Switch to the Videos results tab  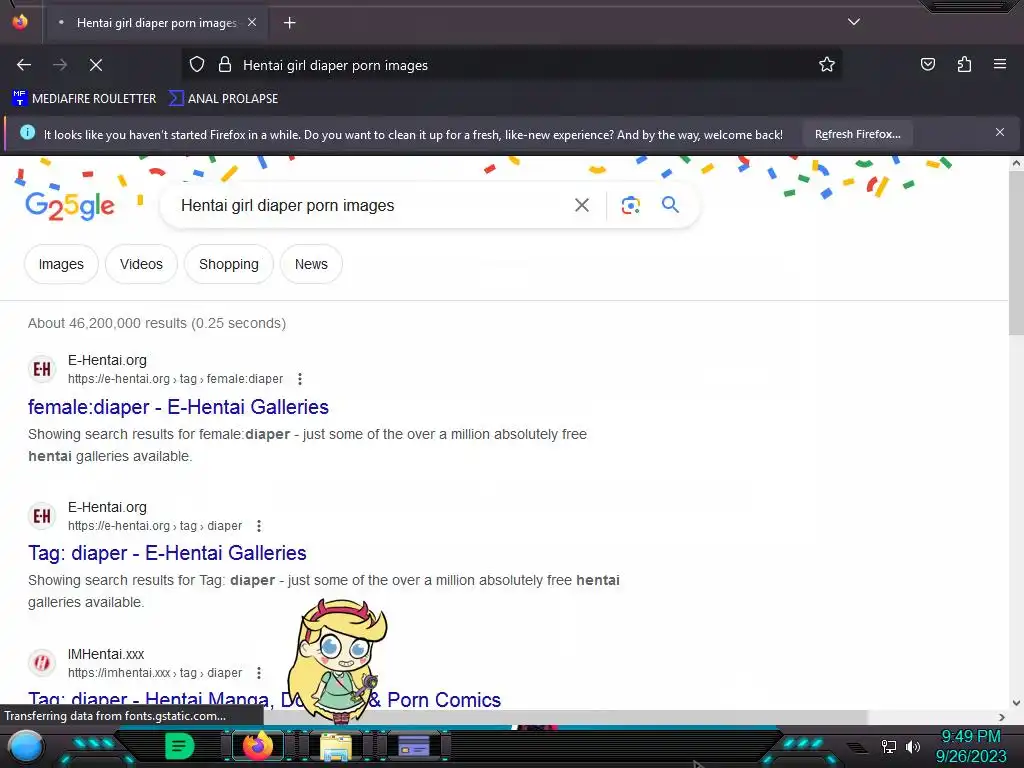tap(141, 264)
